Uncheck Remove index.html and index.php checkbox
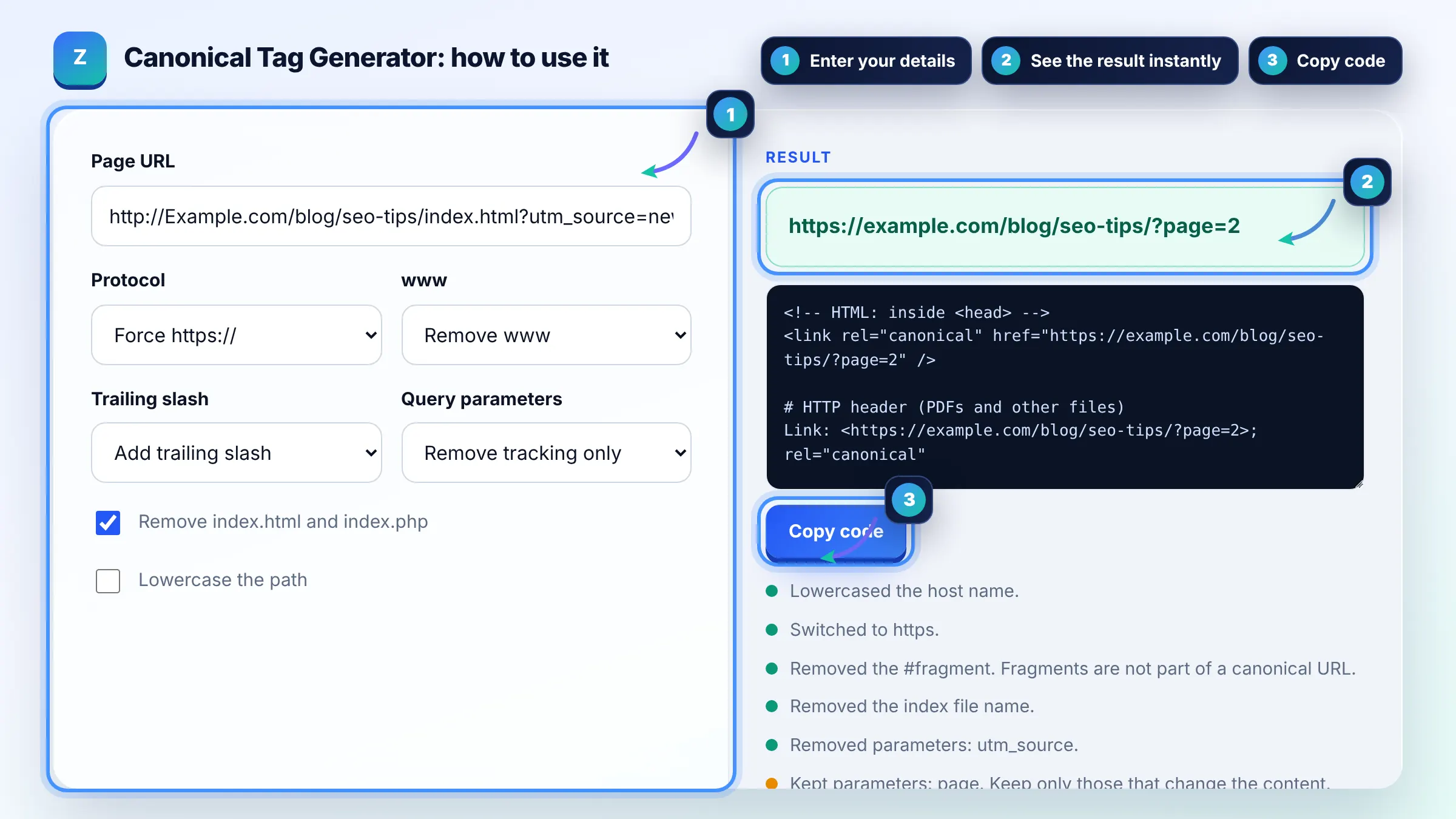The height and width of the screenshot is (819, 1456). click(108, 522)
